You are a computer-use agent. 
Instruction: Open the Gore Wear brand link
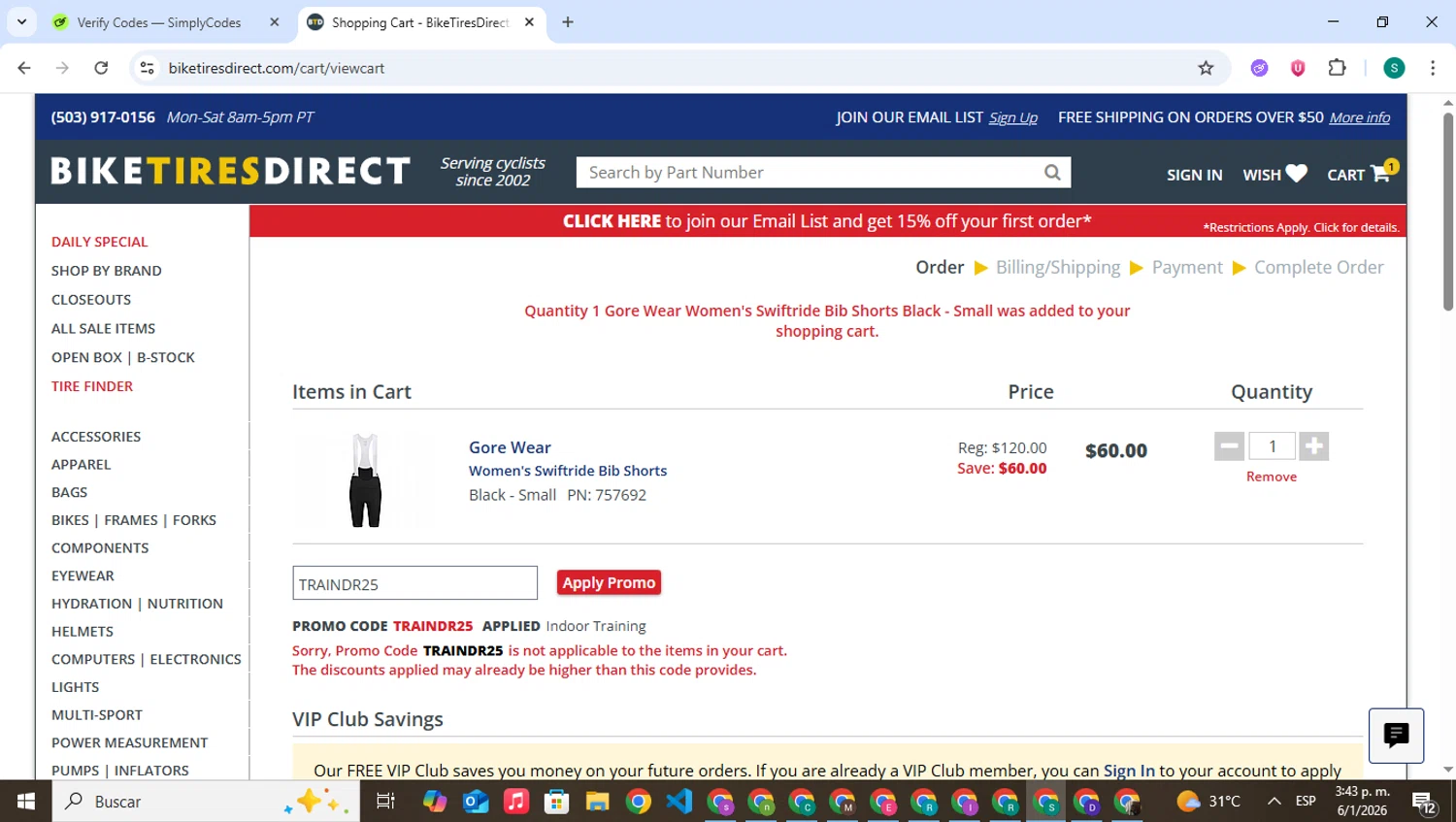pyautogui.click(x=510, y=447)
